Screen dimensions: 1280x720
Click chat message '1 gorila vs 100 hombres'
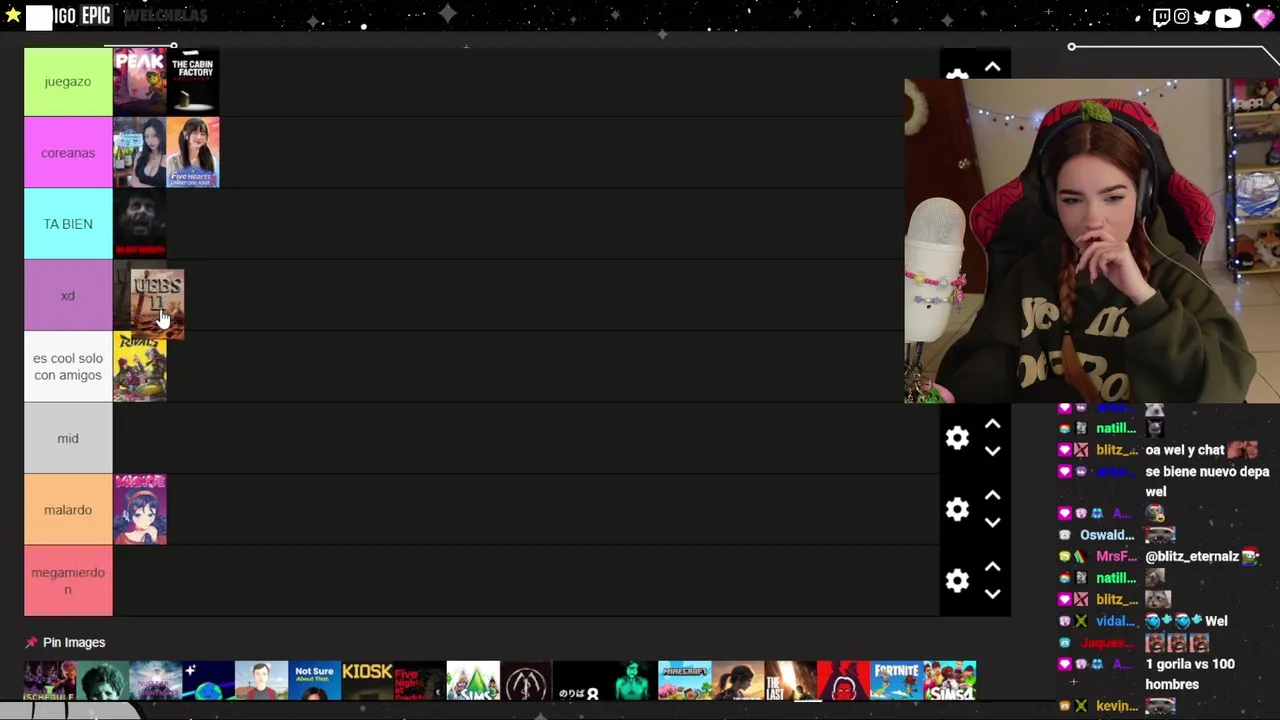pyautogui.click(x=1190, y=674)
